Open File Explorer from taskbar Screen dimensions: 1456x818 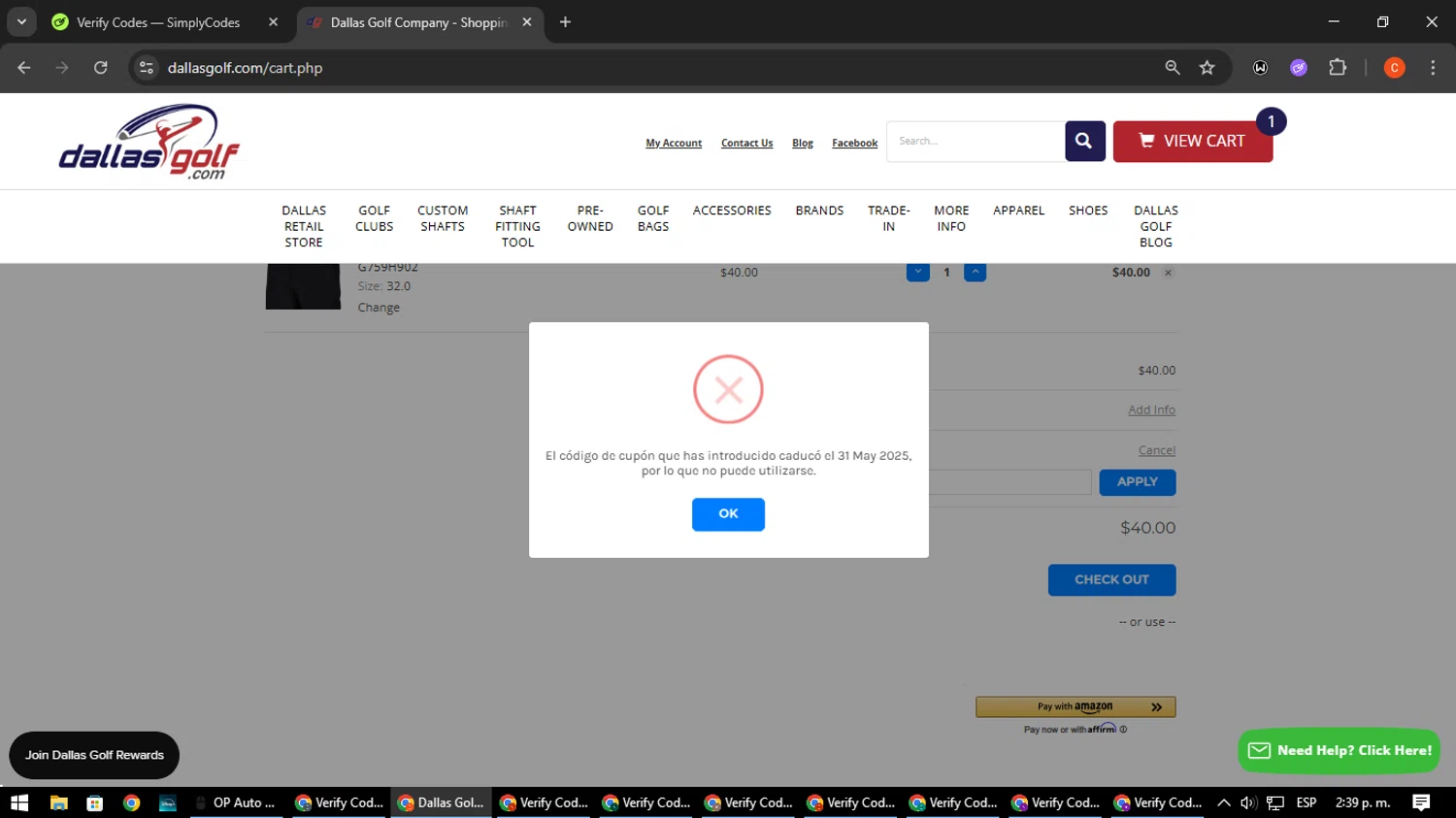click(58, 802)
